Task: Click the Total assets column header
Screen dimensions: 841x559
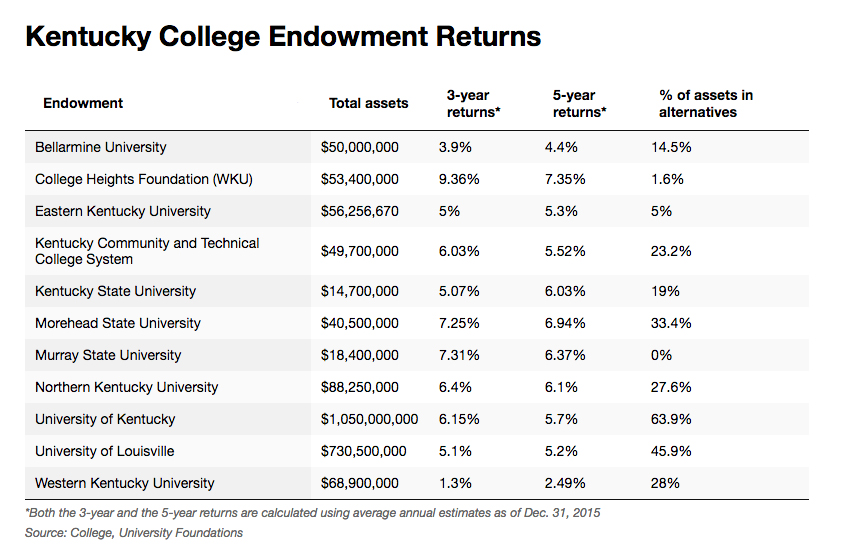Action: 368,103
